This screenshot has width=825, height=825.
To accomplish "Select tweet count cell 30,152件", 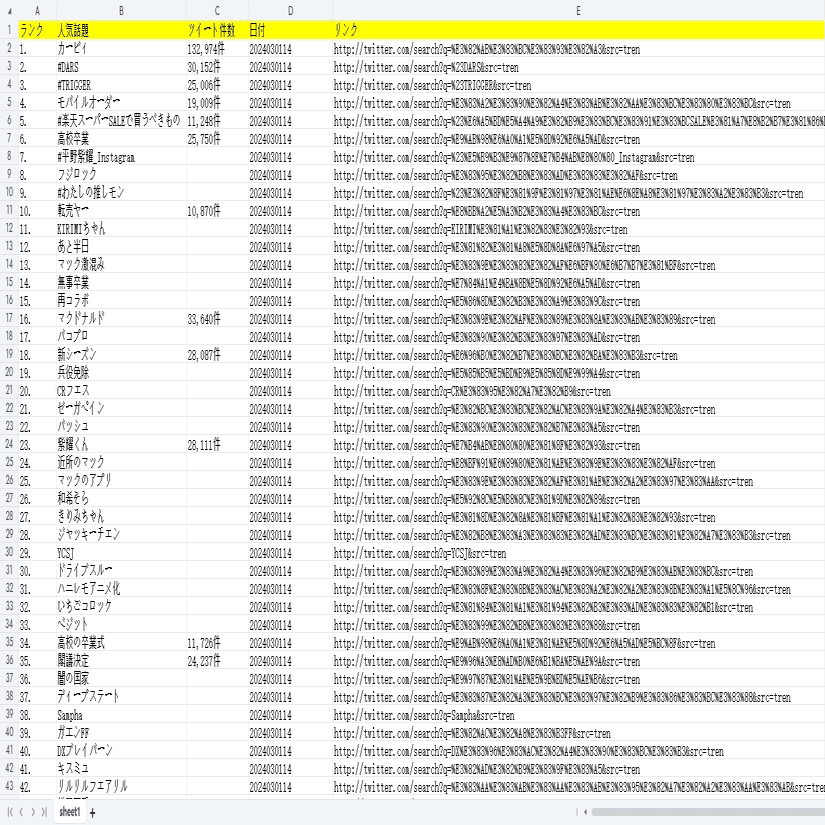I will point(217,67).
